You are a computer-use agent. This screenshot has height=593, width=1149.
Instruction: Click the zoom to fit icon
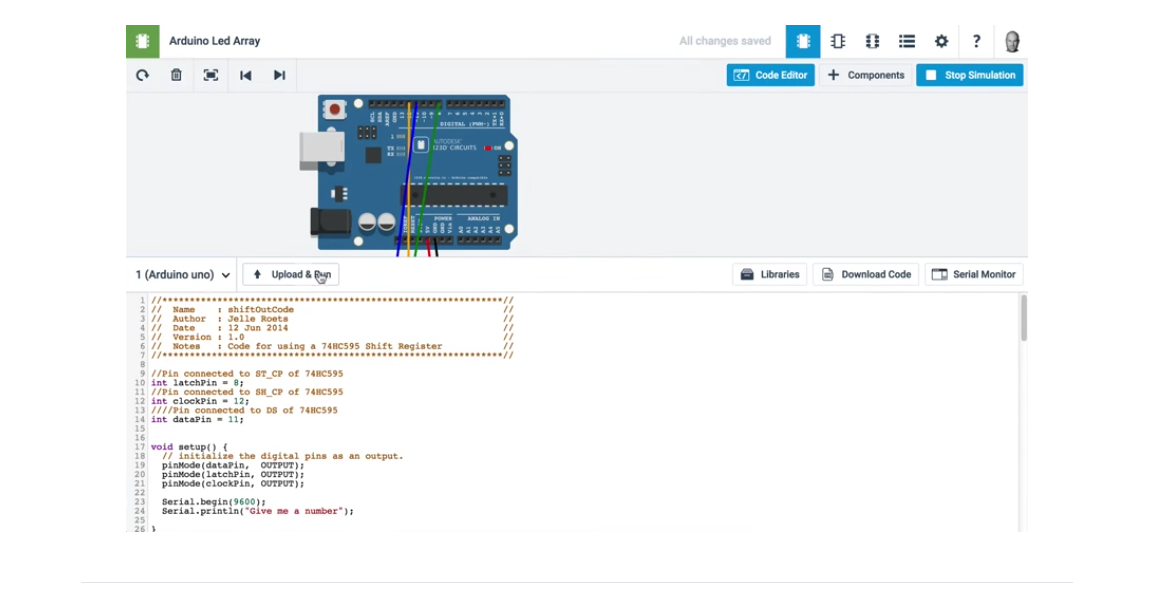point(210,75)
